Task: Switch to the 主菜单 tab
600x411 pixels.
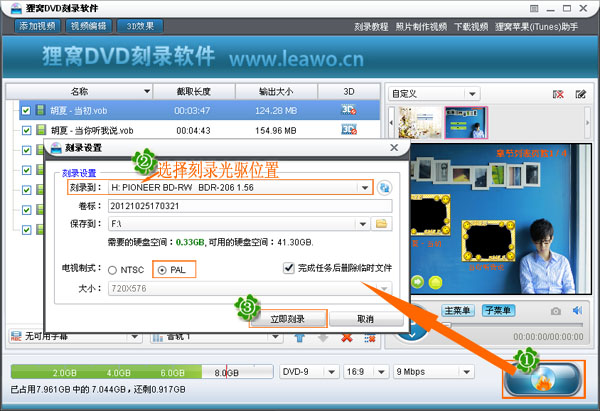Action: [458, 310]
